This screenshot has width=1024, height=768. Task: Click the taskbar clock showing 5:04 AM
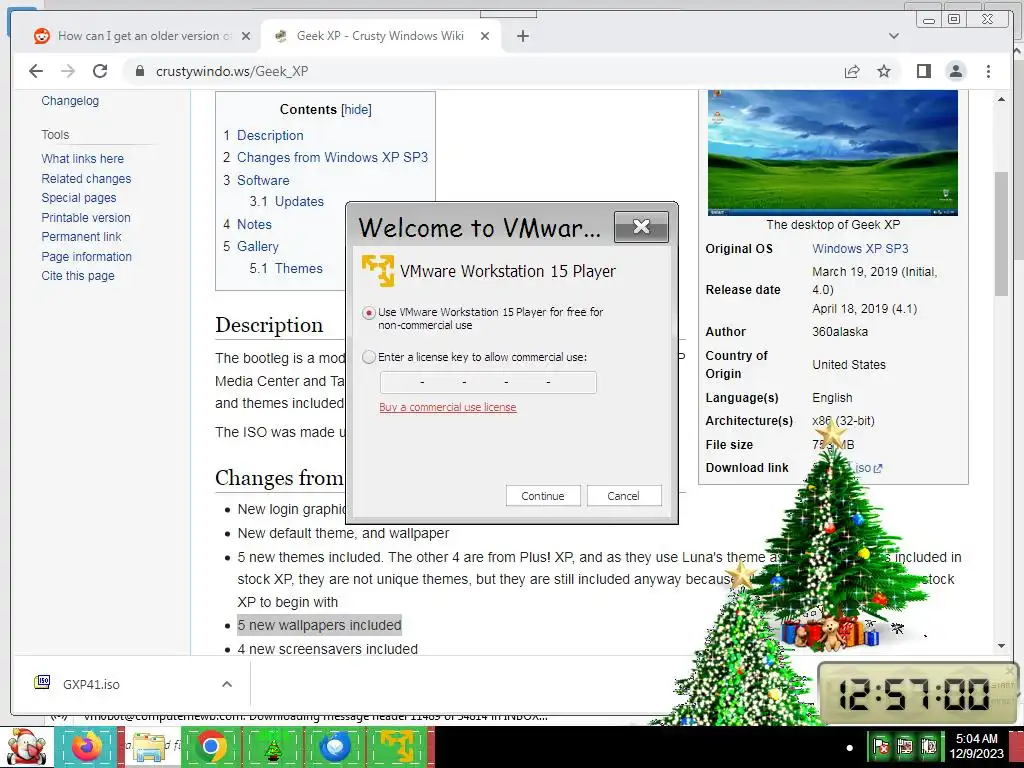point(977,746)
